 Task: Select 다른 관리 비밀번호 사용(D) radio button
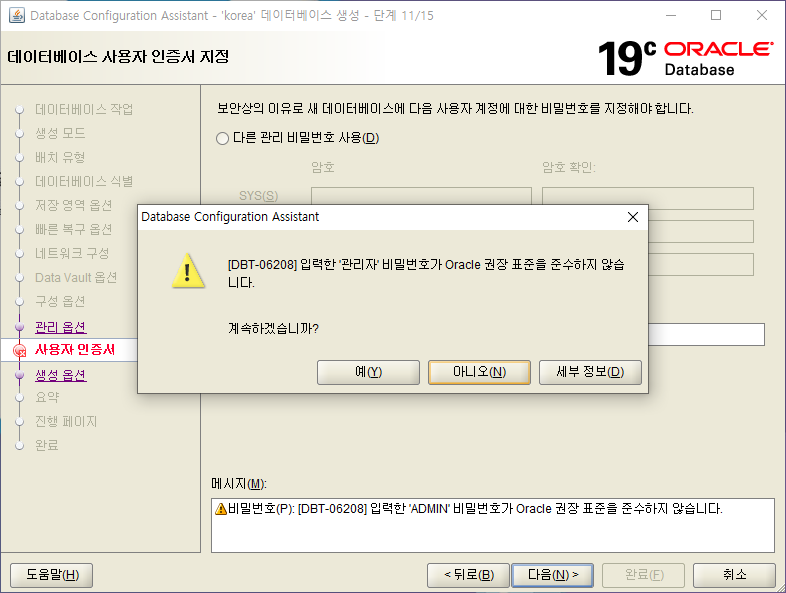(222, 138)
